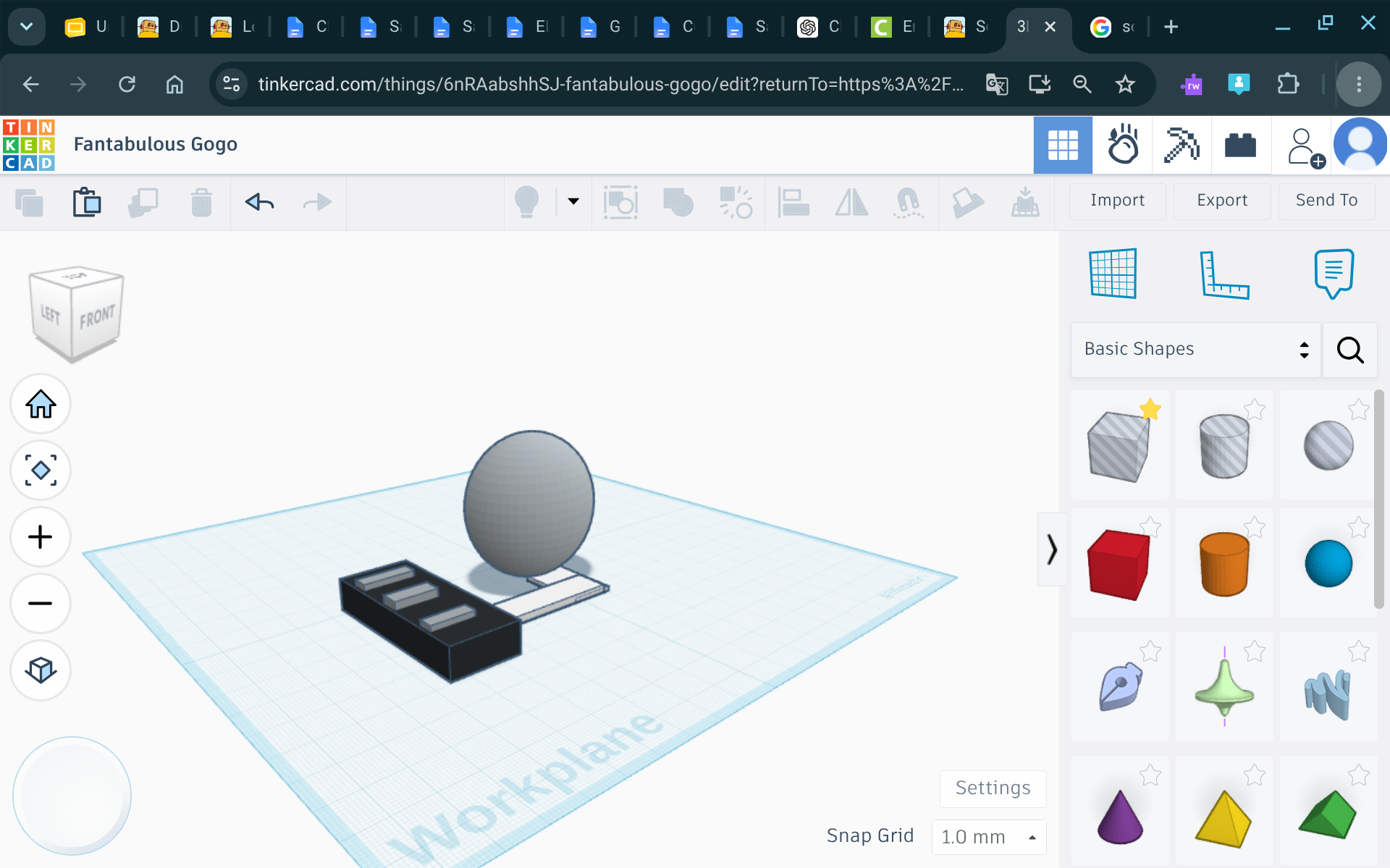1390x868 pixels.
Task: Favorite the Scribble shape star
Action: tap(1150, 652)
